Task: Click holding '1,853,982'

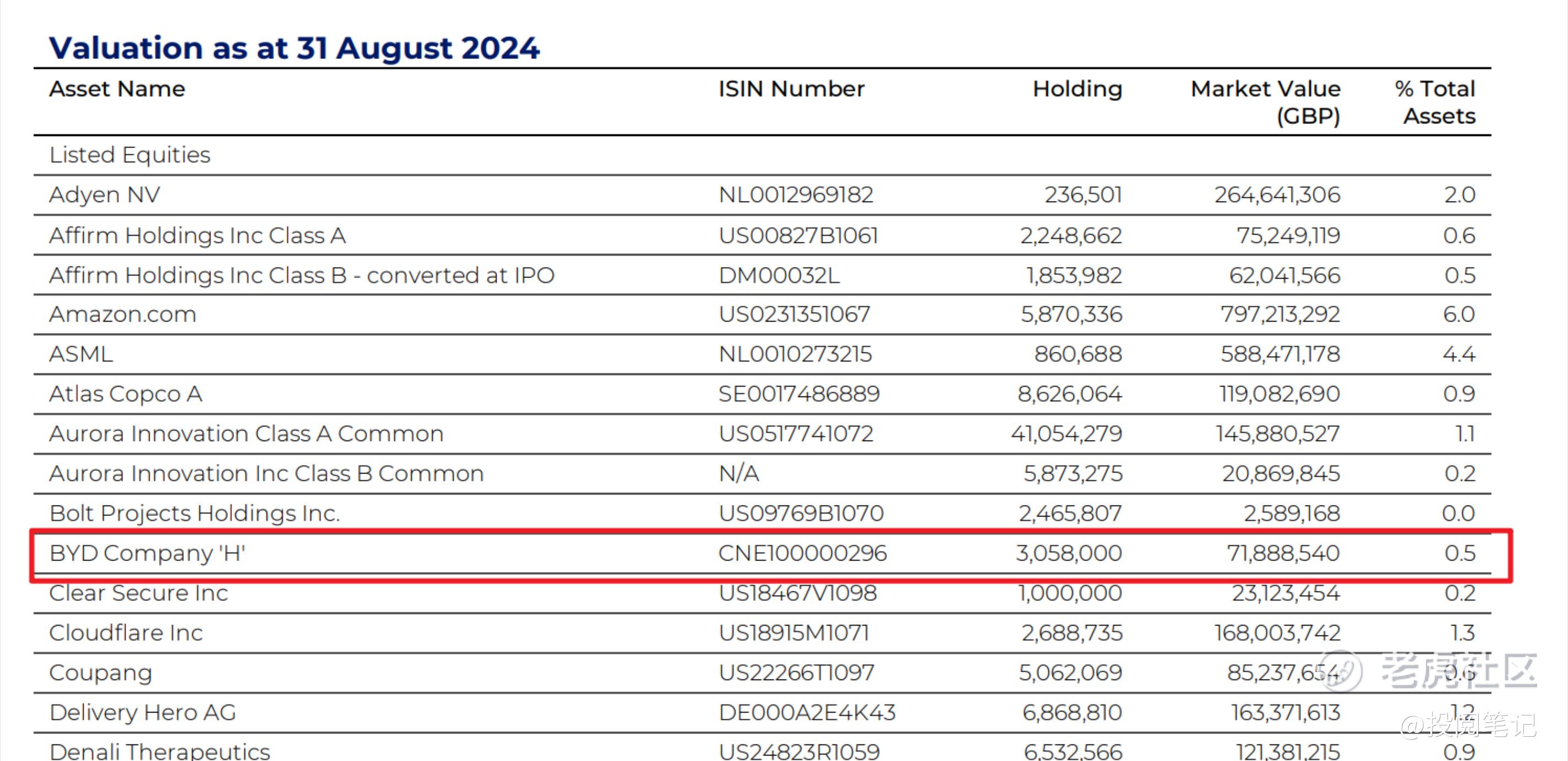Action: 1074,275
